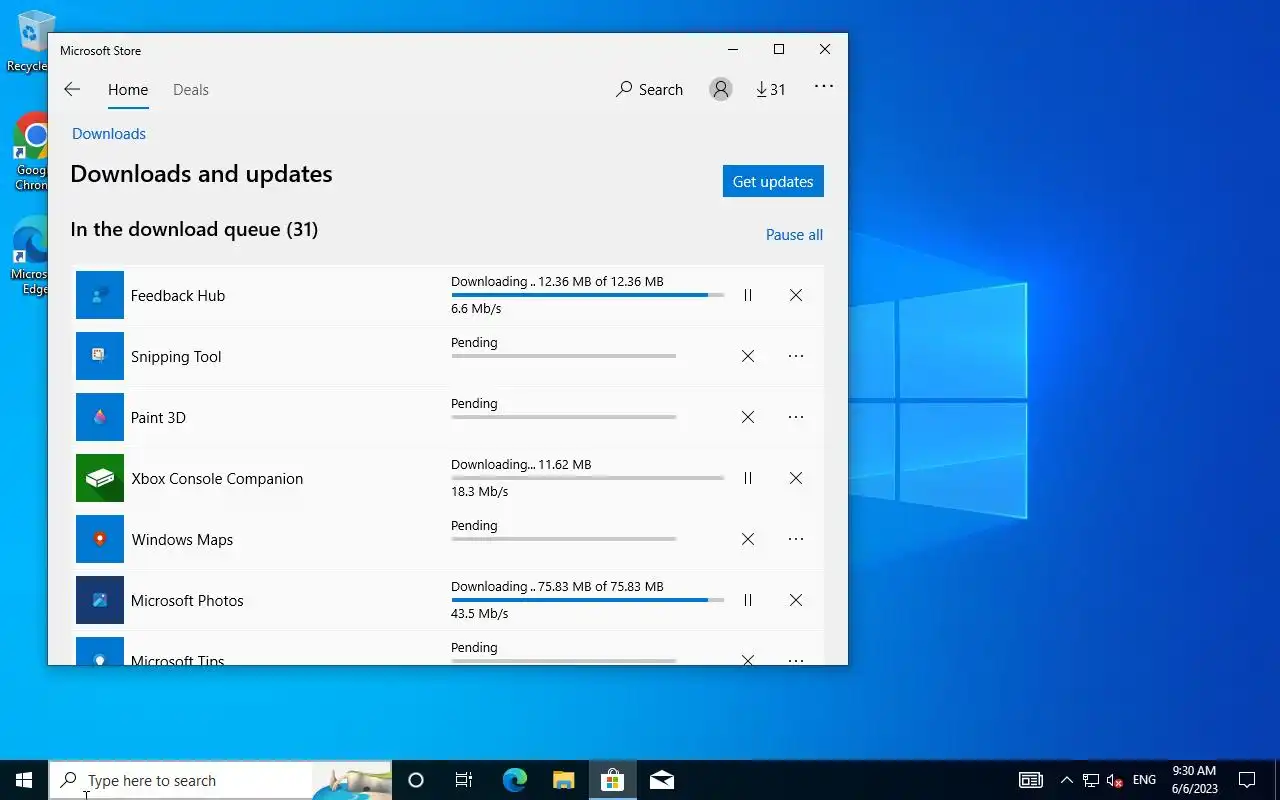Open more options for Paint 3D
The width and height of the screenshot is (1280, 800).
pos(796,417)
